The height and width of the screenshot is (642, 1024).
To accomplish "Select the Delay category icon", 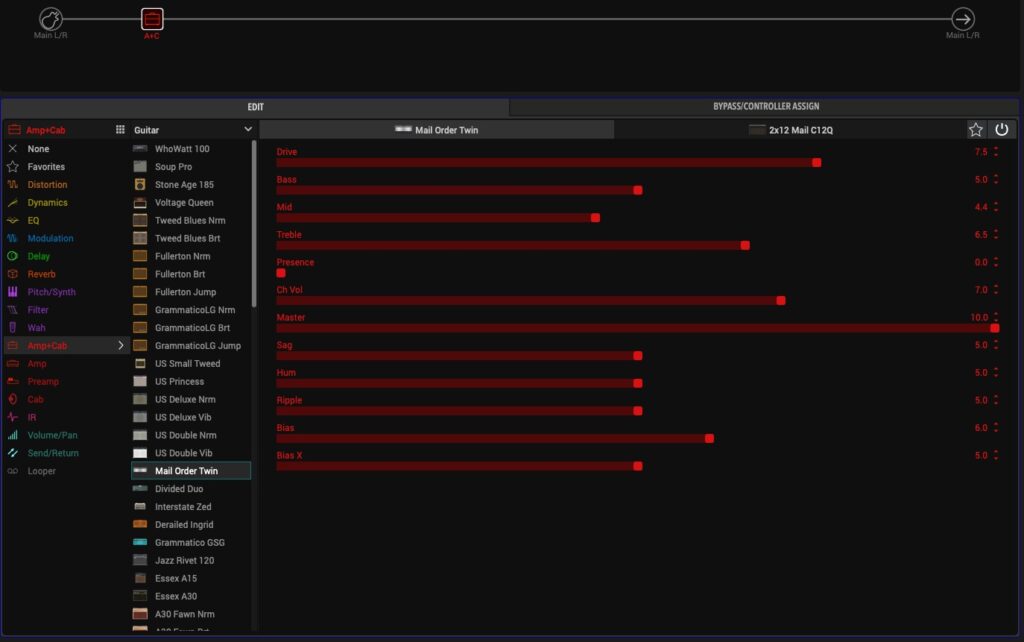I will [13, 257].
